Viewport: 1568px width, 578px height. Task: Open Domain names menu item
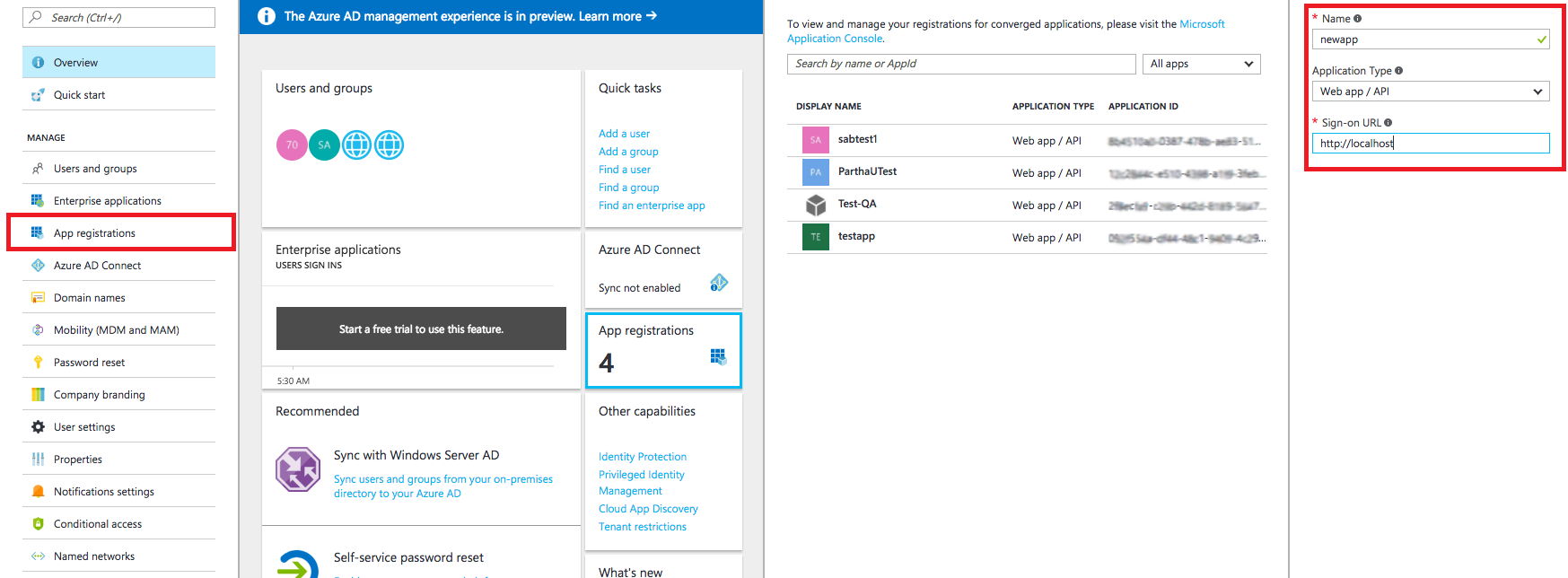click(x=118, y=298)
